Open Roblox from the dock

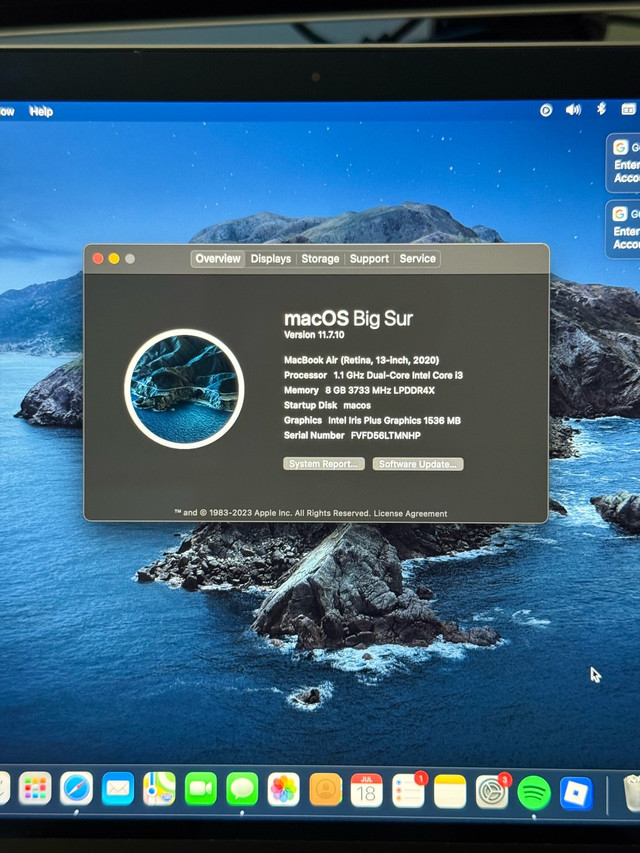point(576,792)
